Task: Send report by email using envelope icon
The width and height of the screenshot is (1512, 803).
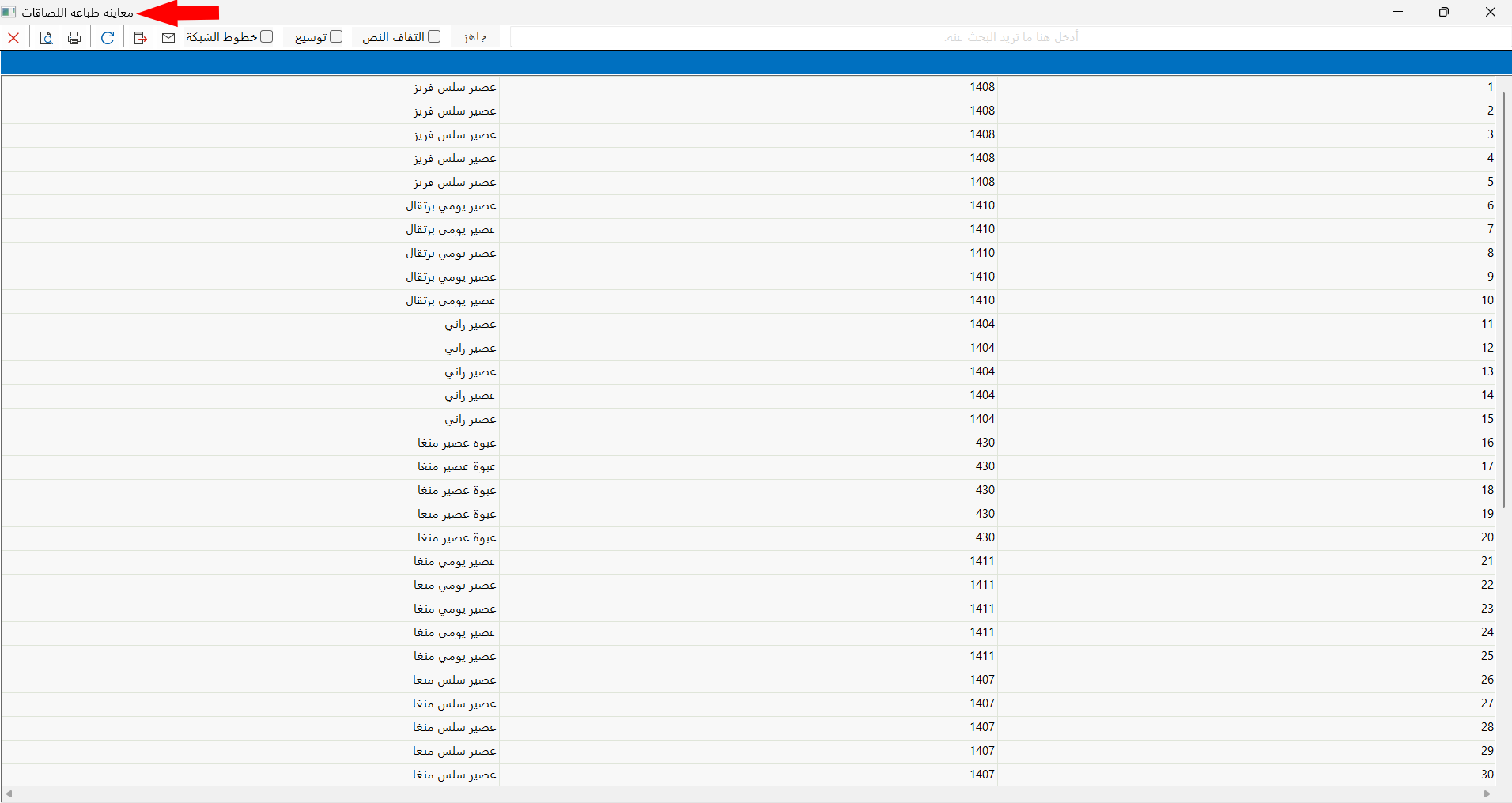Action: (x=168, y=36)
